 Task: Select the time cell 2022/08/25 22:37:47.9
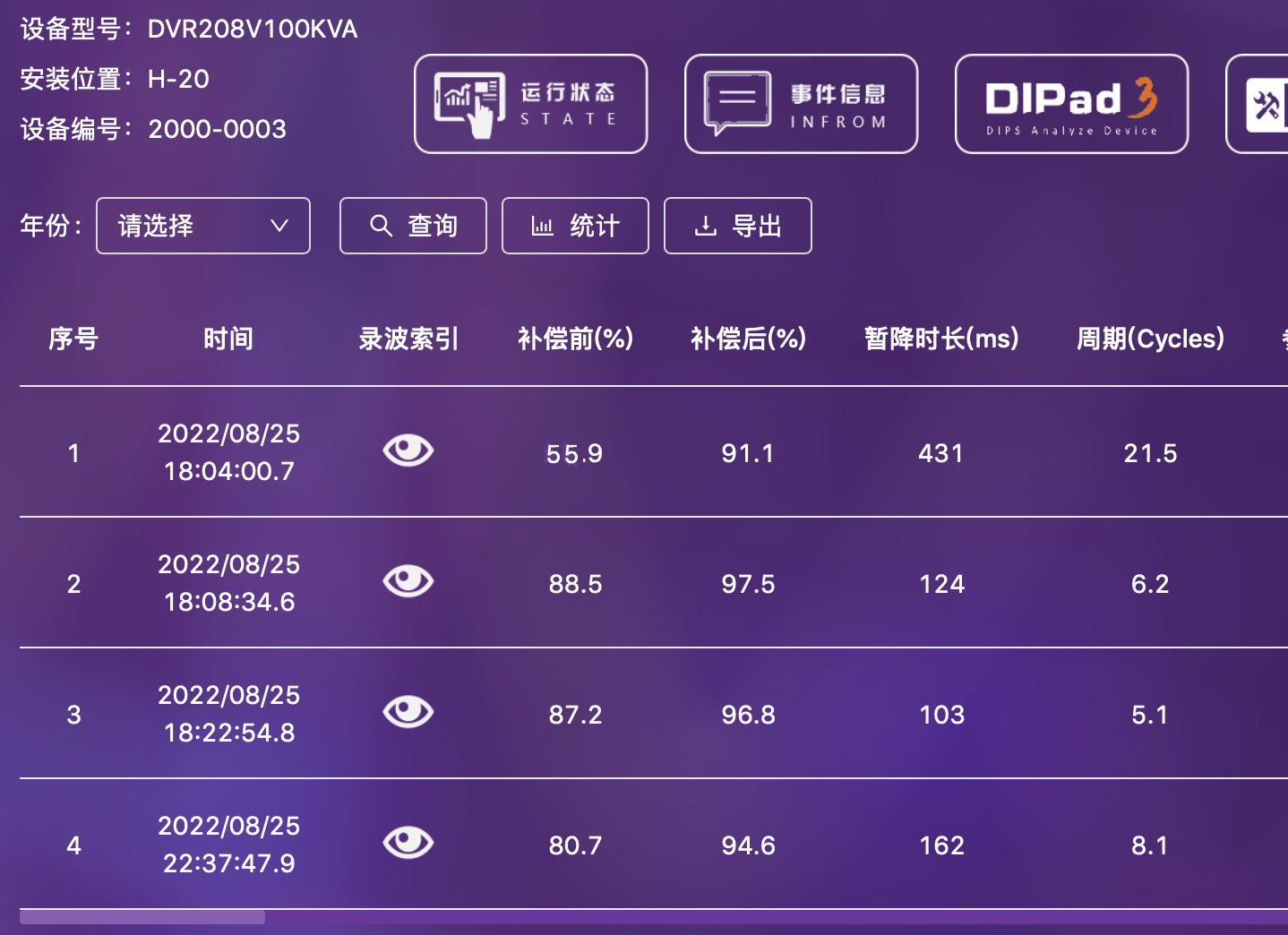tap(229, 845)
